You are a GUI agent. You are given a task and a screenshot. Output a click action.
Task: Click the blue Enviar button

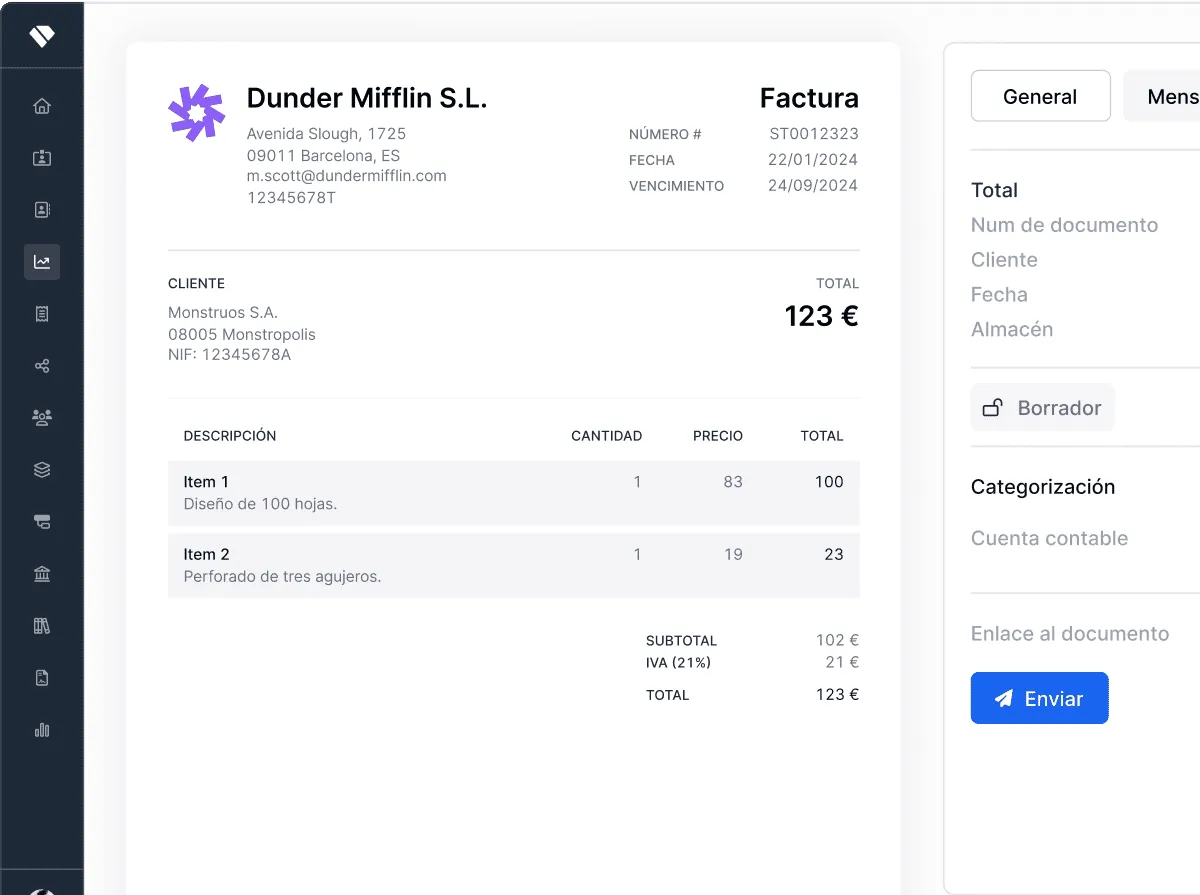pos(1039,698)
